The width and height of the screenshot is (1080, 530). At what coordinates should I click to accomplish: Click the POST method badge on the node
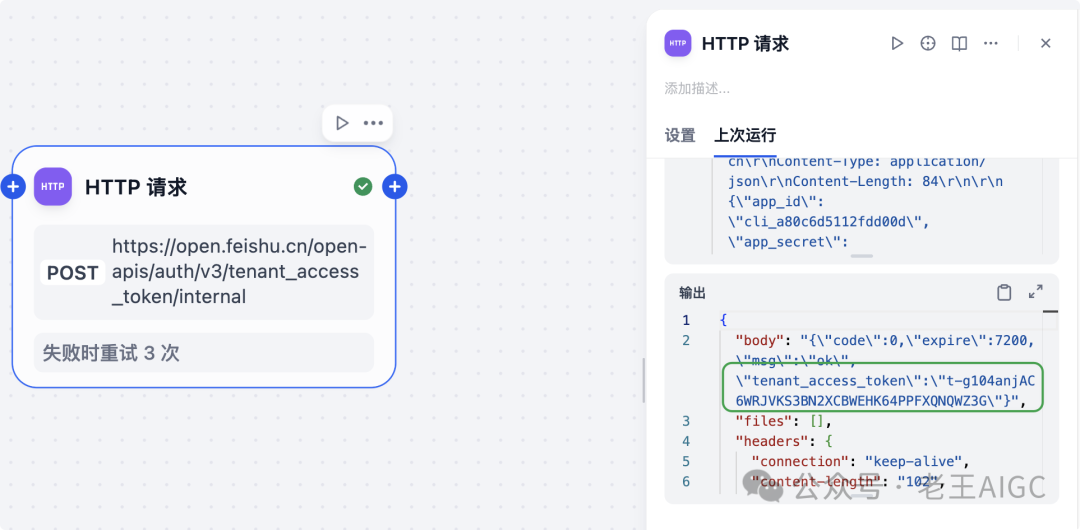(x=72, y=273)
